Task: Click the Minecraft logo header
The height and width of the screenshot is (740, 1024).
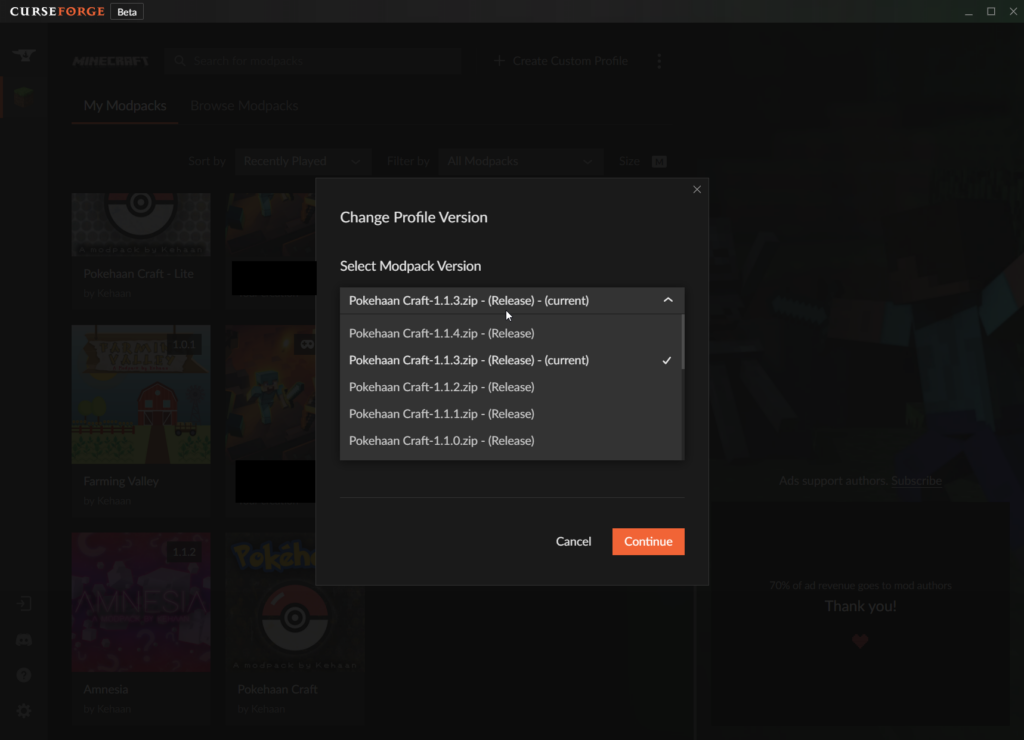Action: (111, 61)
